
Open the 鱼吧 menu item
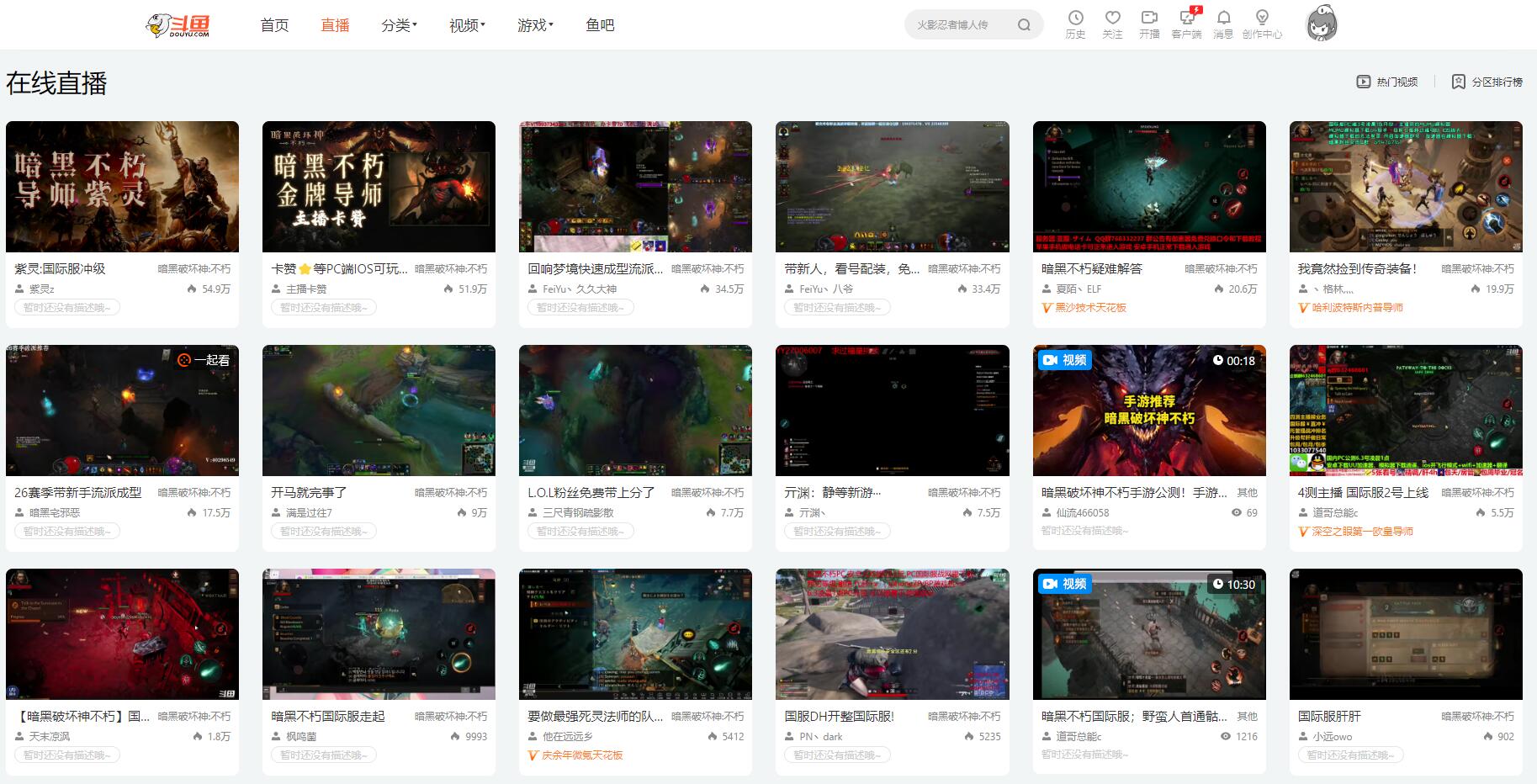(x=600, y=25)
